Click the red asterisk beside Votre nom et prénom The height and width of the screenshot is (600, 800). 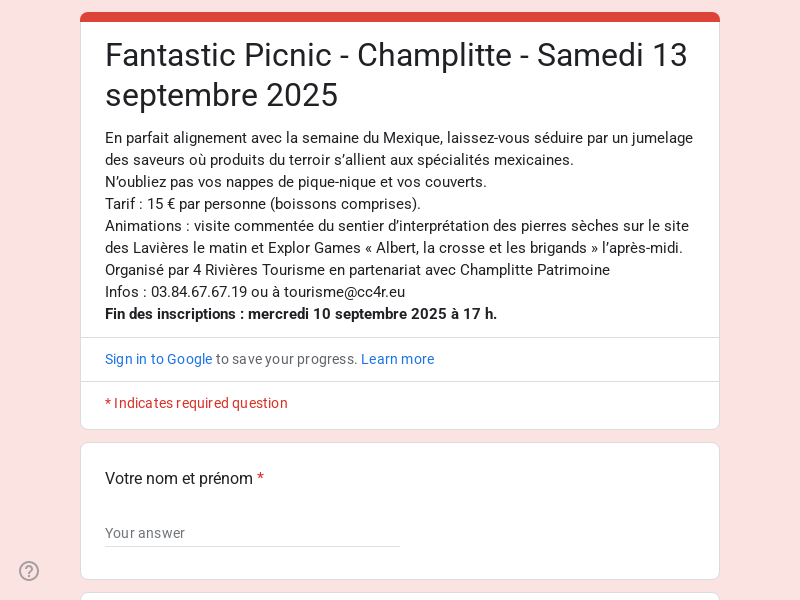click(x=260, y=478)
